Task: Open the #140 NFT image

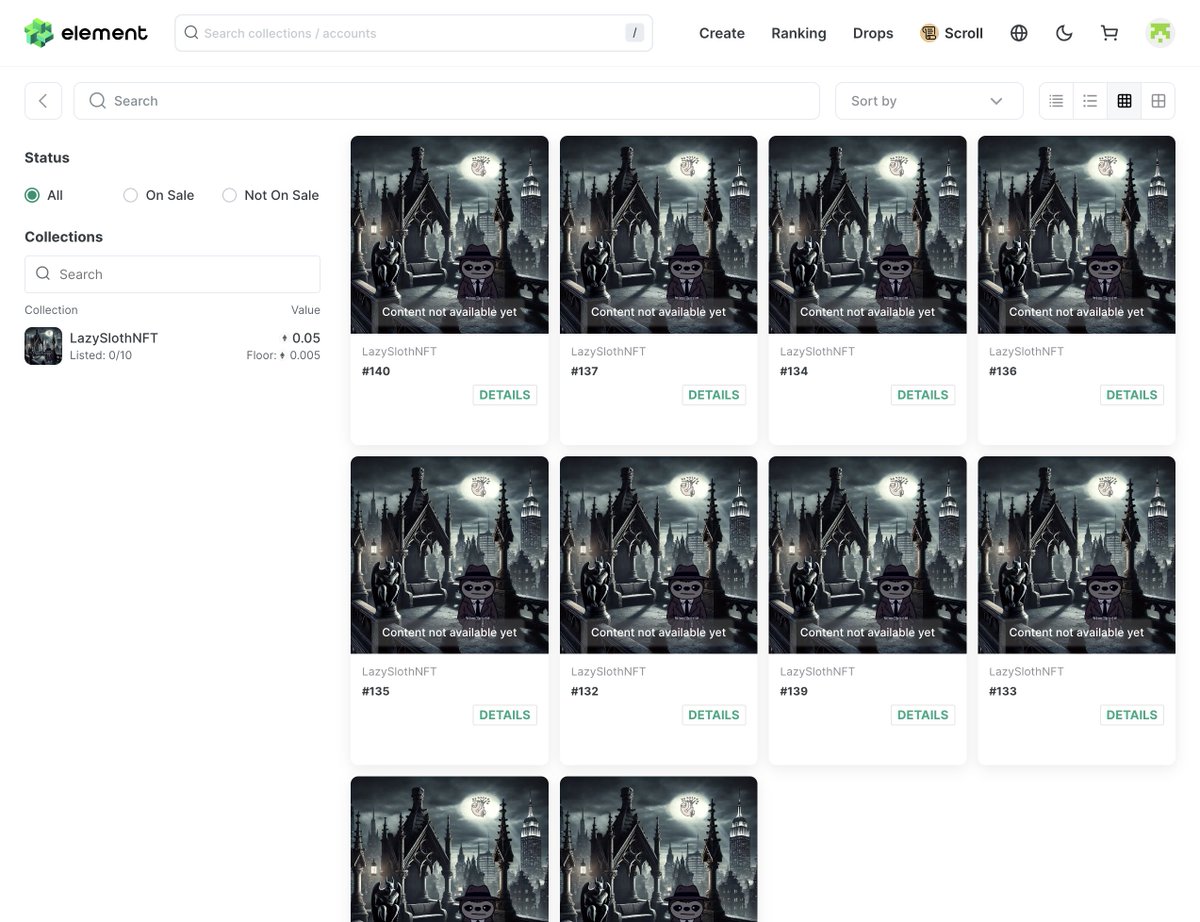Action: [x=450, y=235]
